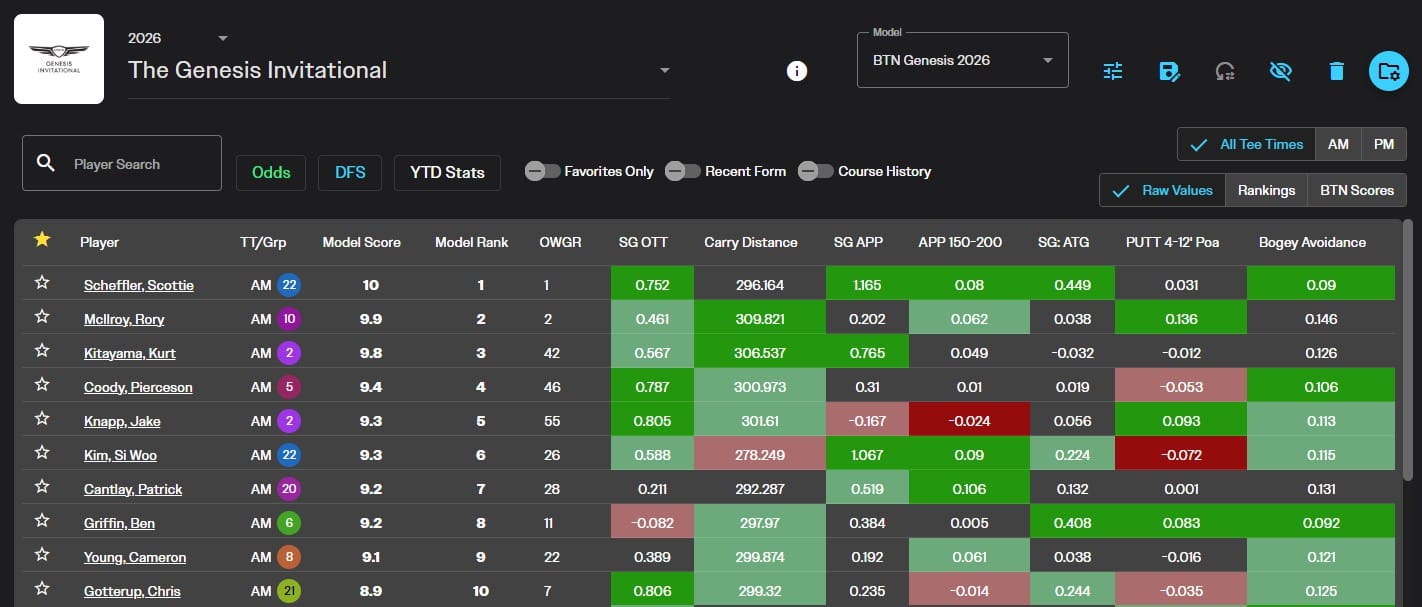Viewport: 1422px width, 607px height.
Task: Click the YTD Stats button
Action: pos(447,172)
